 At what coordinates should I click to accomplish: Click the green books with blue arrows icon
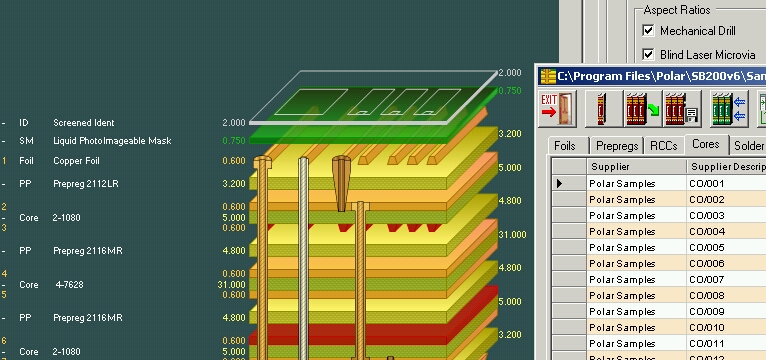(729, 108)
